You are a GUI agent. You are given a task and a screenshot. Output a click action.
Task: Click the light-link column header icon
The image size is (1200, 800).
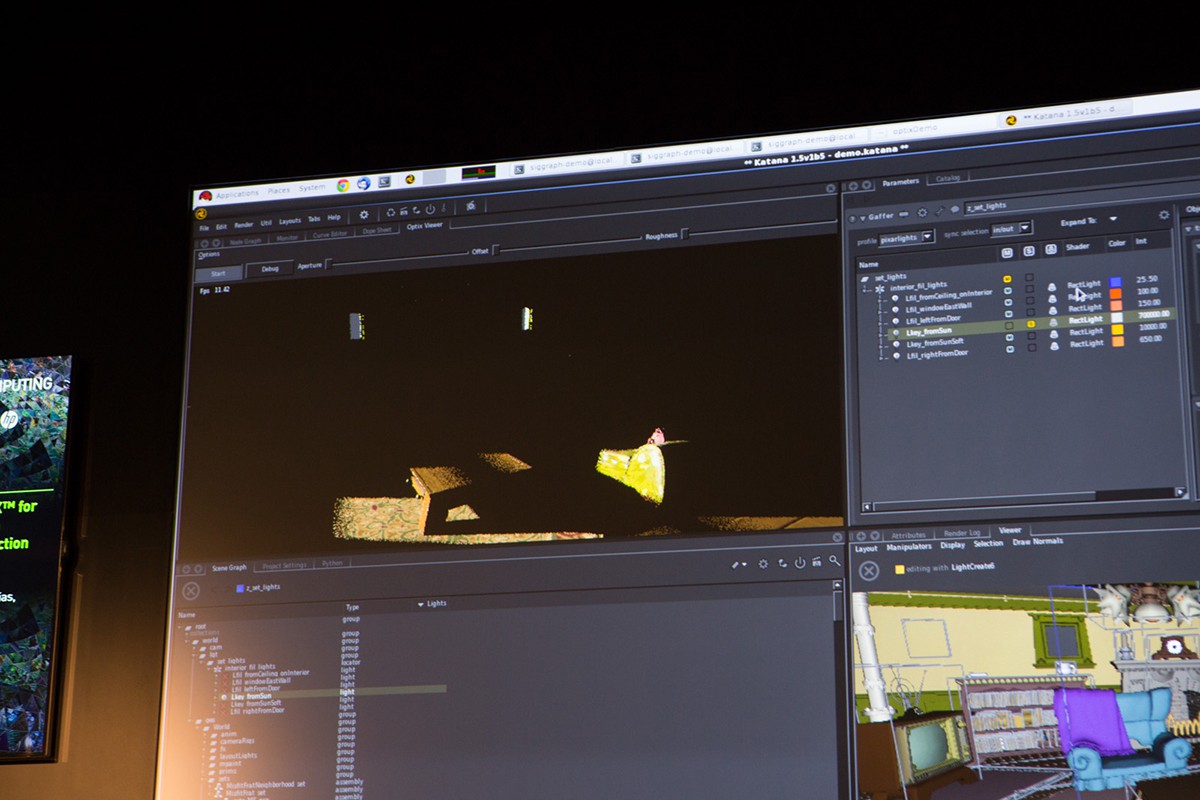[1051, 249]
